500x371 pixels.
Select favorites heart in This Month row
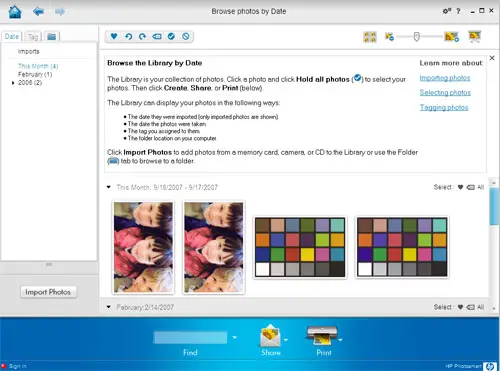coord(460,187)
